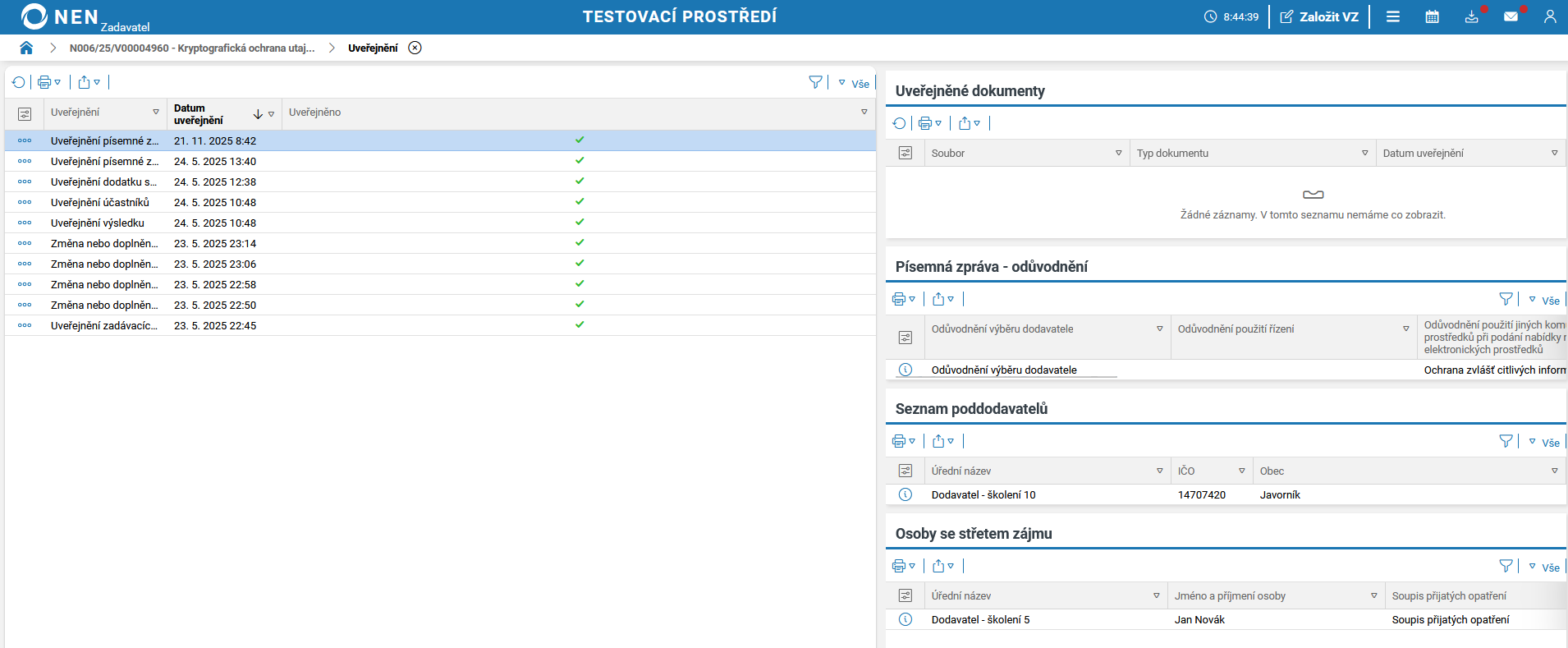Click the Založit VZ button
This screenshot has width=1568, height=648.
[1319, 16]
